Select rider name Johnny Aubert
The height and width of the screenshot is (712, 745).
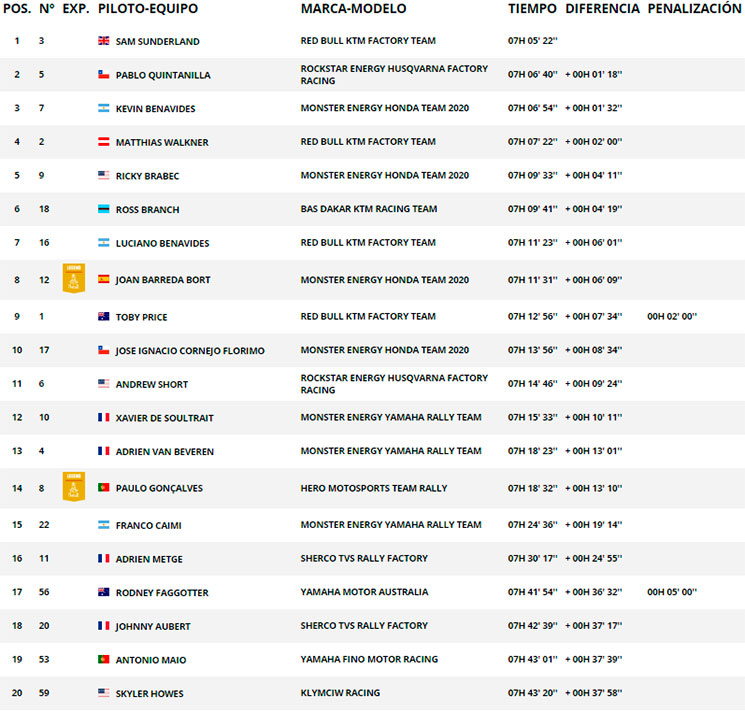[x=153, y=627]
